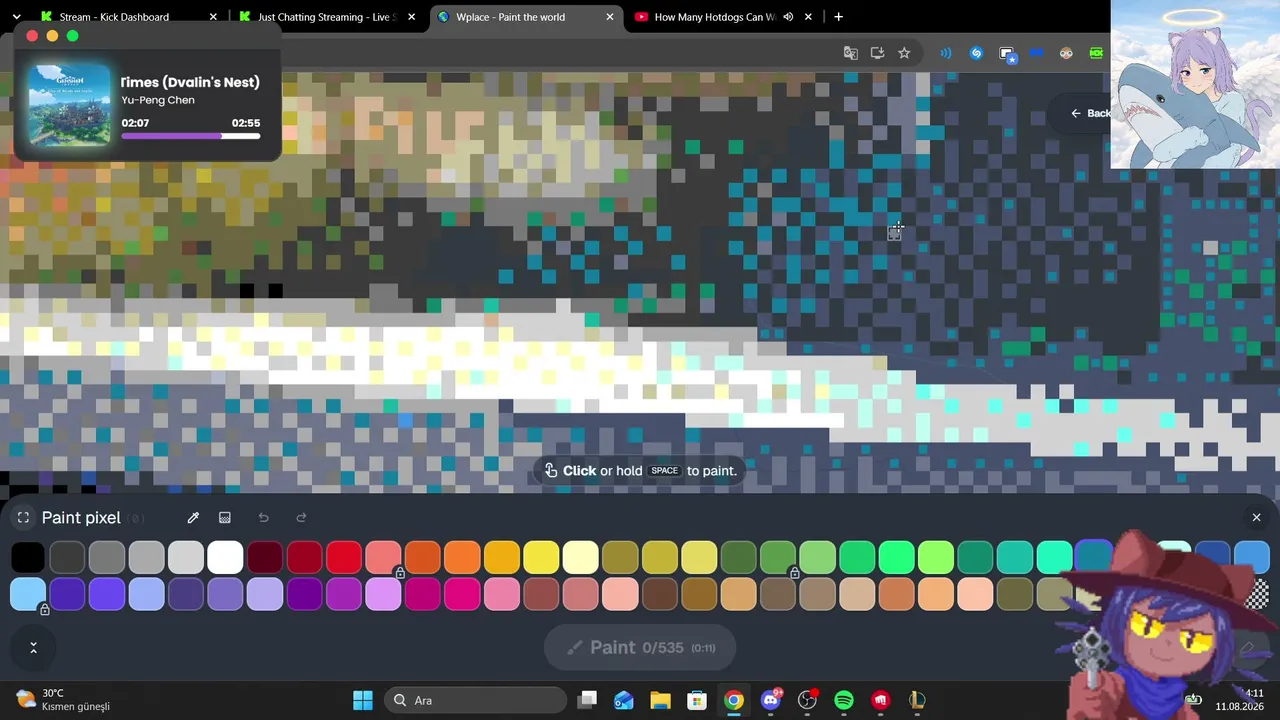Click the taskbar clock showing 4:11
The width and height of the screenshot is (1280, 720).
[x=1240, y=699]
